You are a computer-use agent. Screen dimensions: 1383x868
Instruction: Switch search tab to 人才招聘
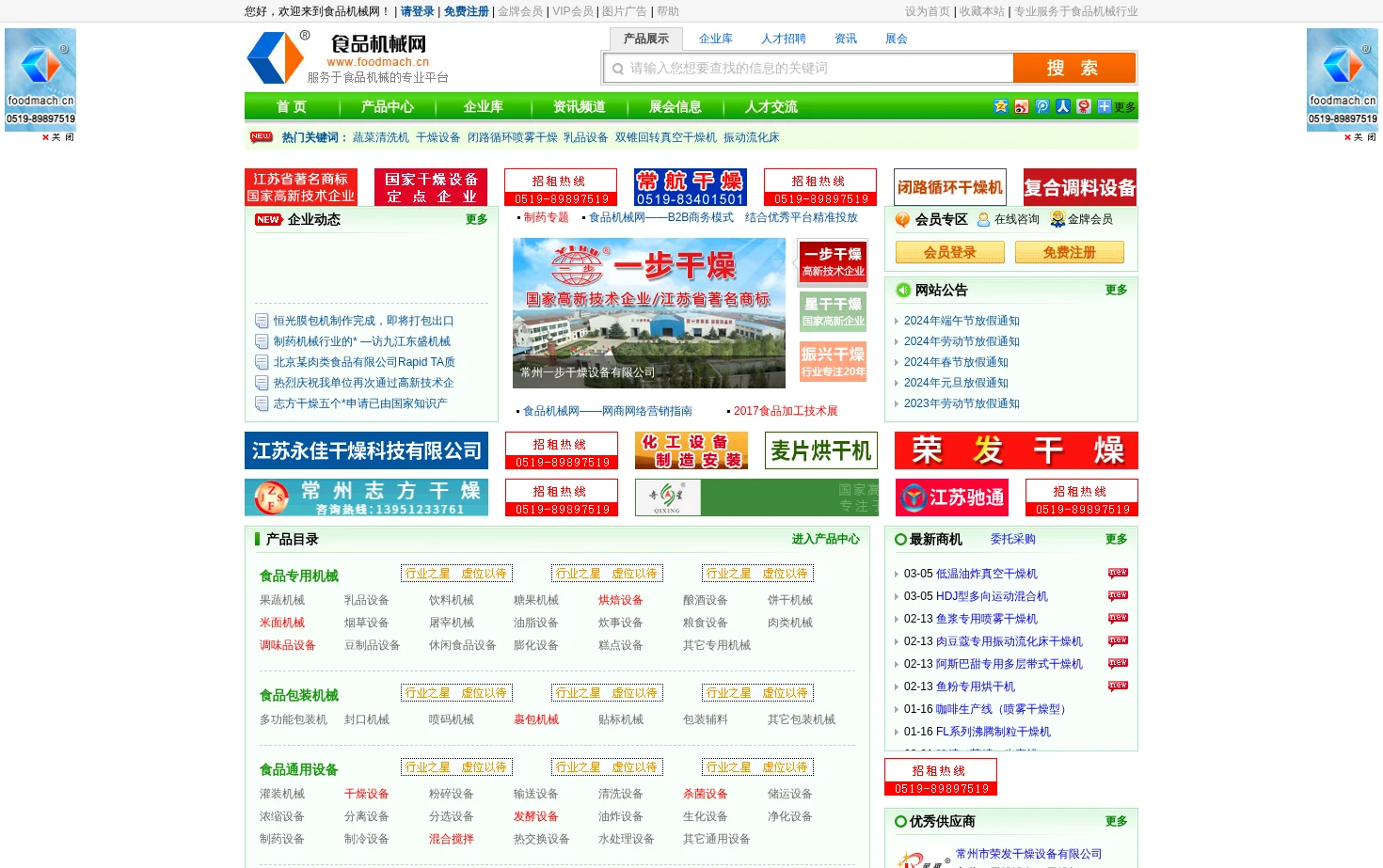click(x=784, y=39)
